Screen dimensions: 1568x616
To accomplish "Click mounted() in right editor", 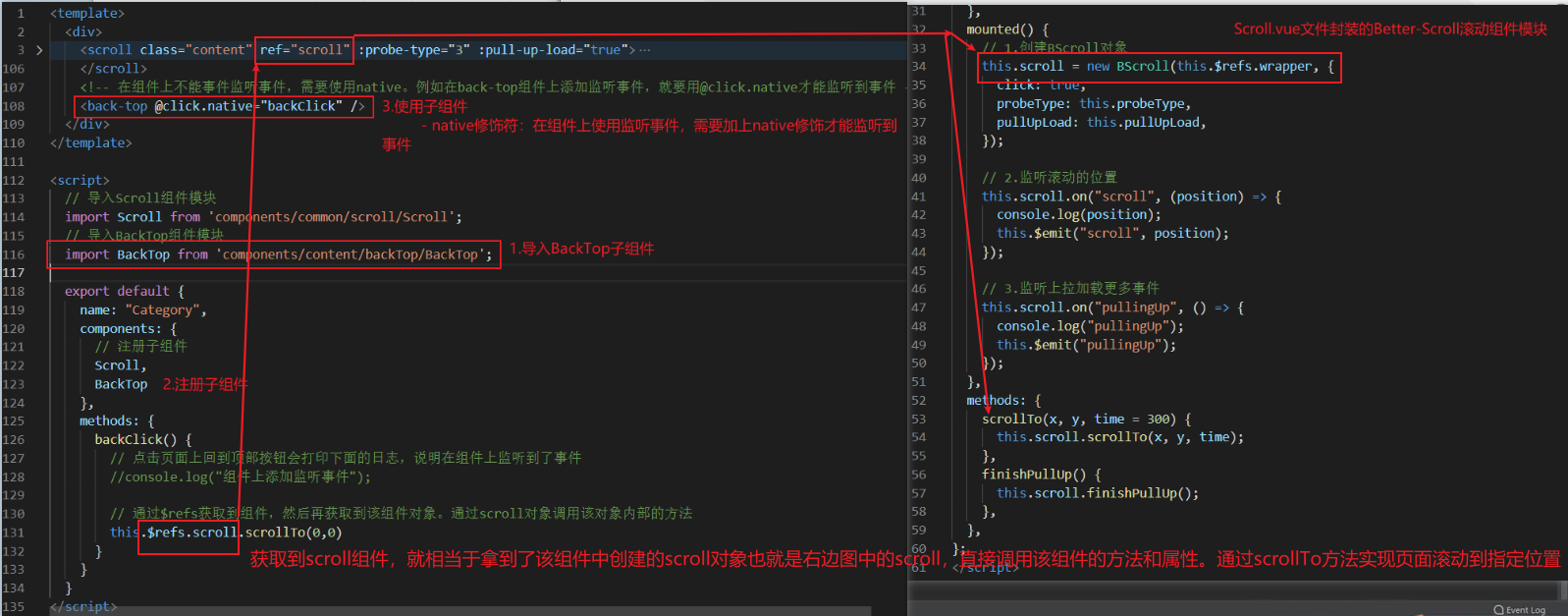I will click(1007, 30).
